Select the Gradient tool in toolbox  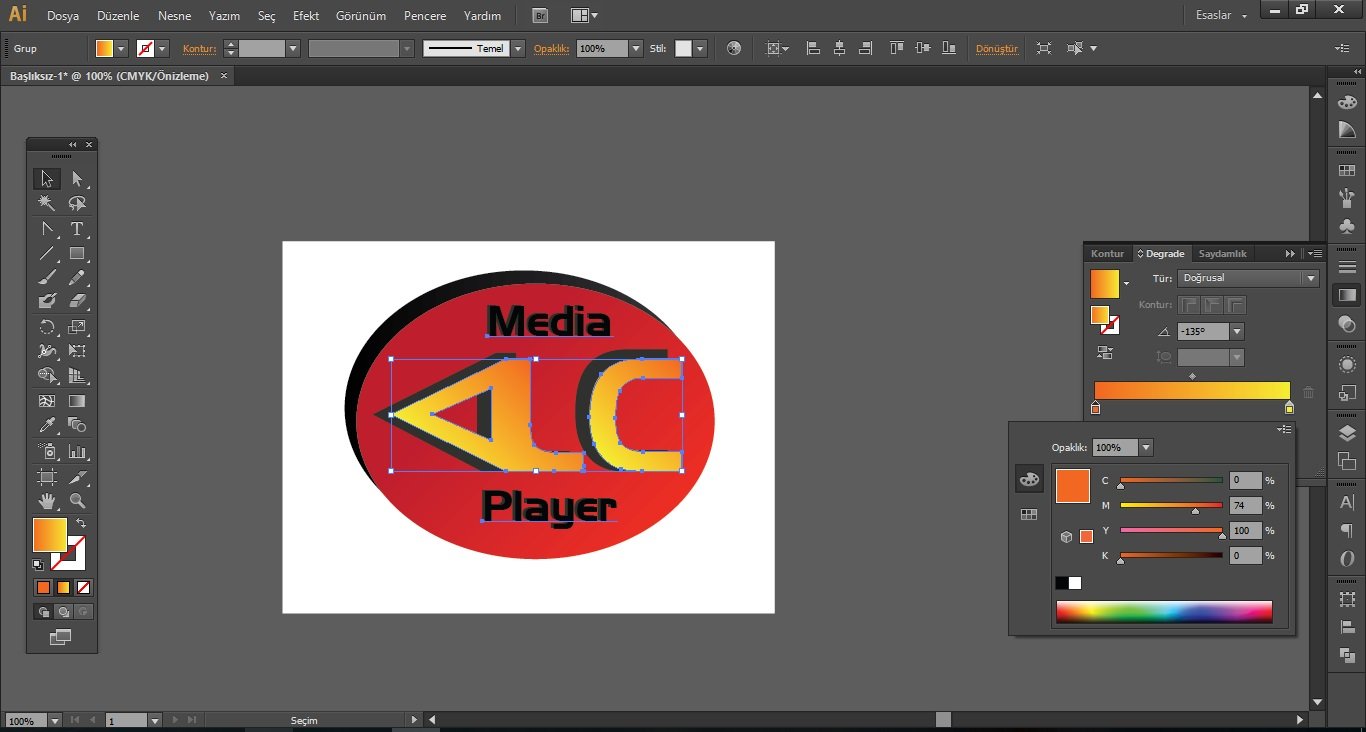coord(77,401)
